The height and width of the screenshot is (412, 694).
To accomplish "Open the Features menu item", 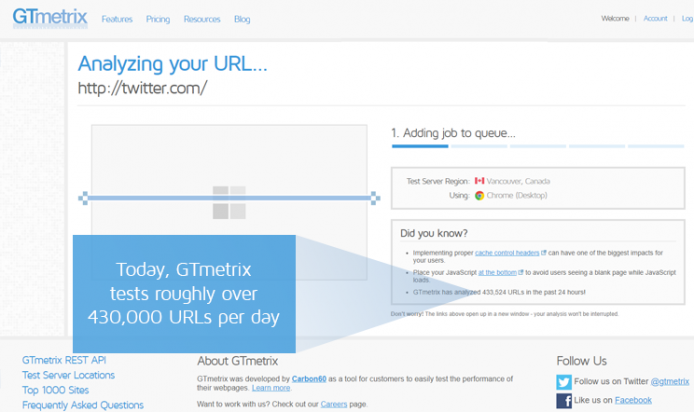I will tap(117, 19).
